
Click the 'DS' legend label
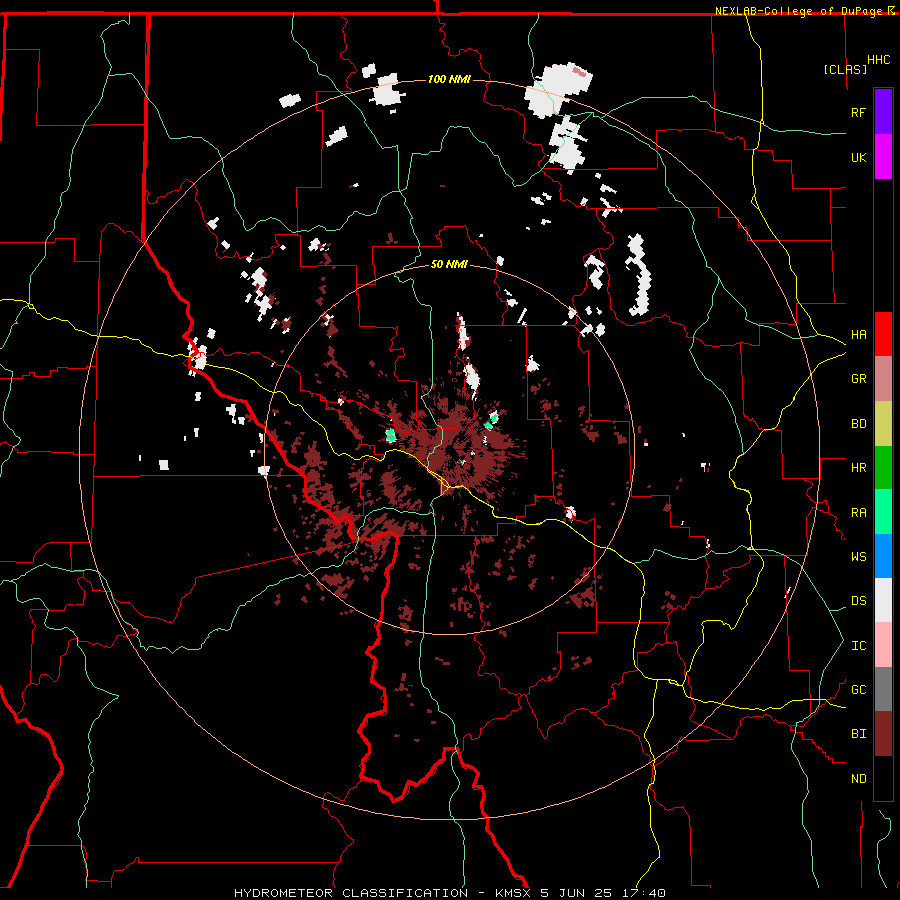tap(858, 601)
